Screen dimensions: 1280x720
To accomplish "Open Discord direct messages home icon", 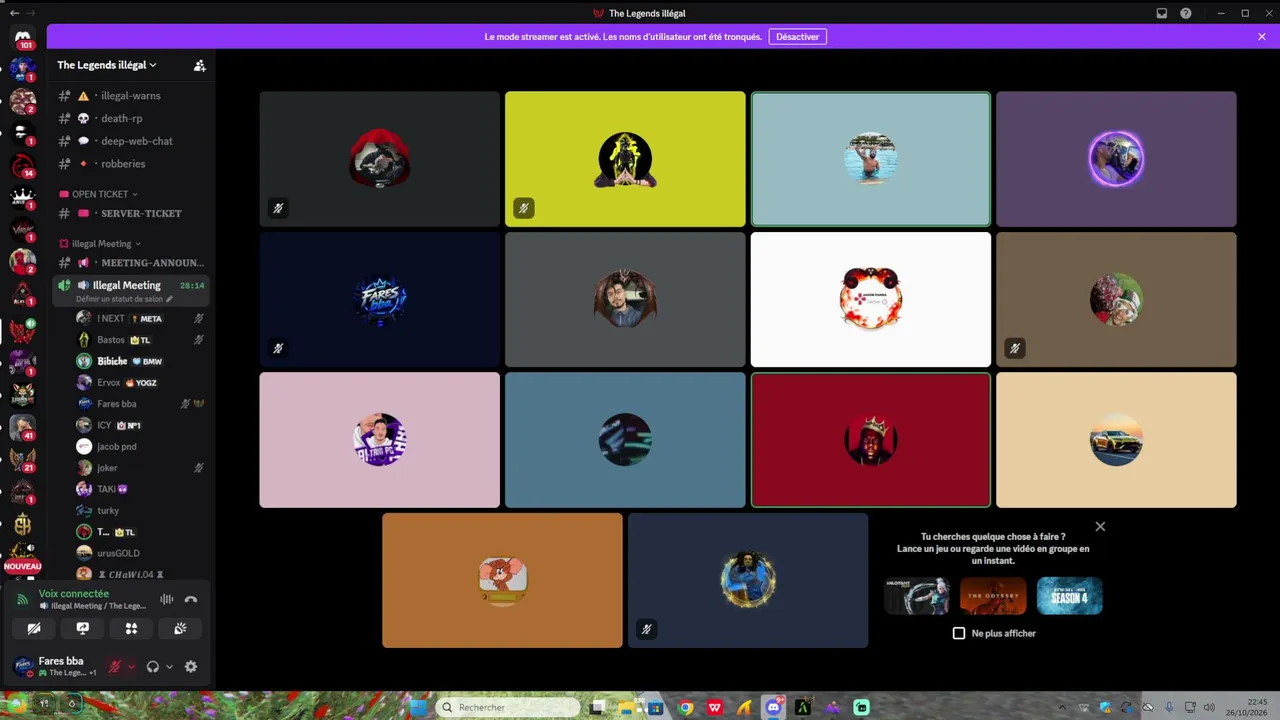I will click(x=22, y=38).
